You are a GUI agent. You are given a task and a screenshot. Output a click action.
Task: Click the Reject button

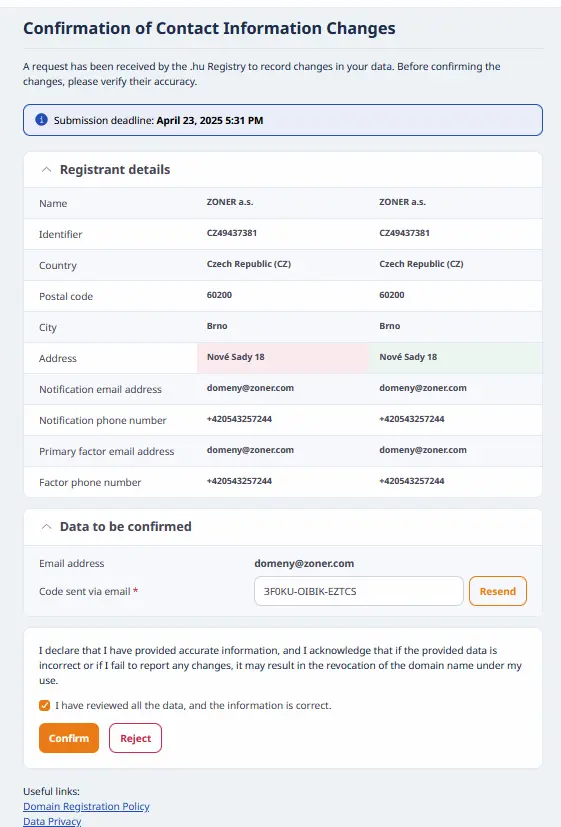(136, 738)
